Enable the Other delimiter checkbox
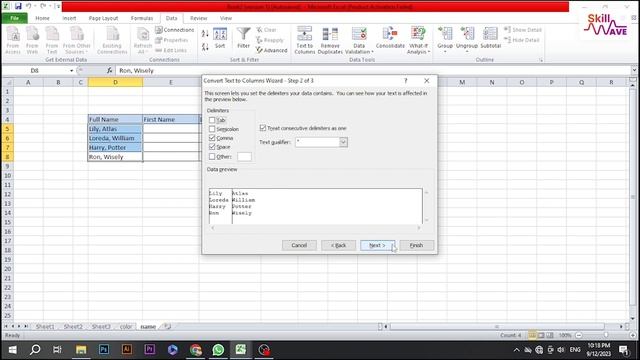This screenshot has width=640, height=360. coord(212,156)
